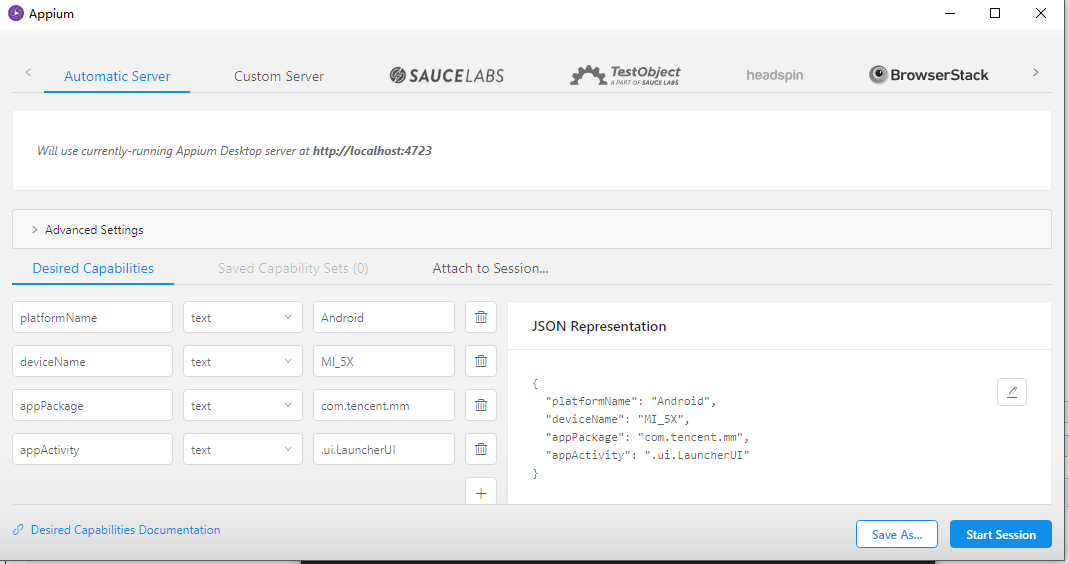Click the "appPackage": "com.tencent.mm" JSON line

(x=648, y=437)
